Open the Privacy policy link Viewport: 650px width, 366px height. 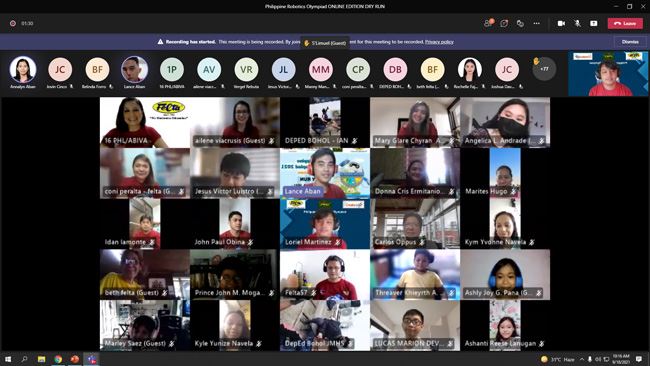coord(439,42)
